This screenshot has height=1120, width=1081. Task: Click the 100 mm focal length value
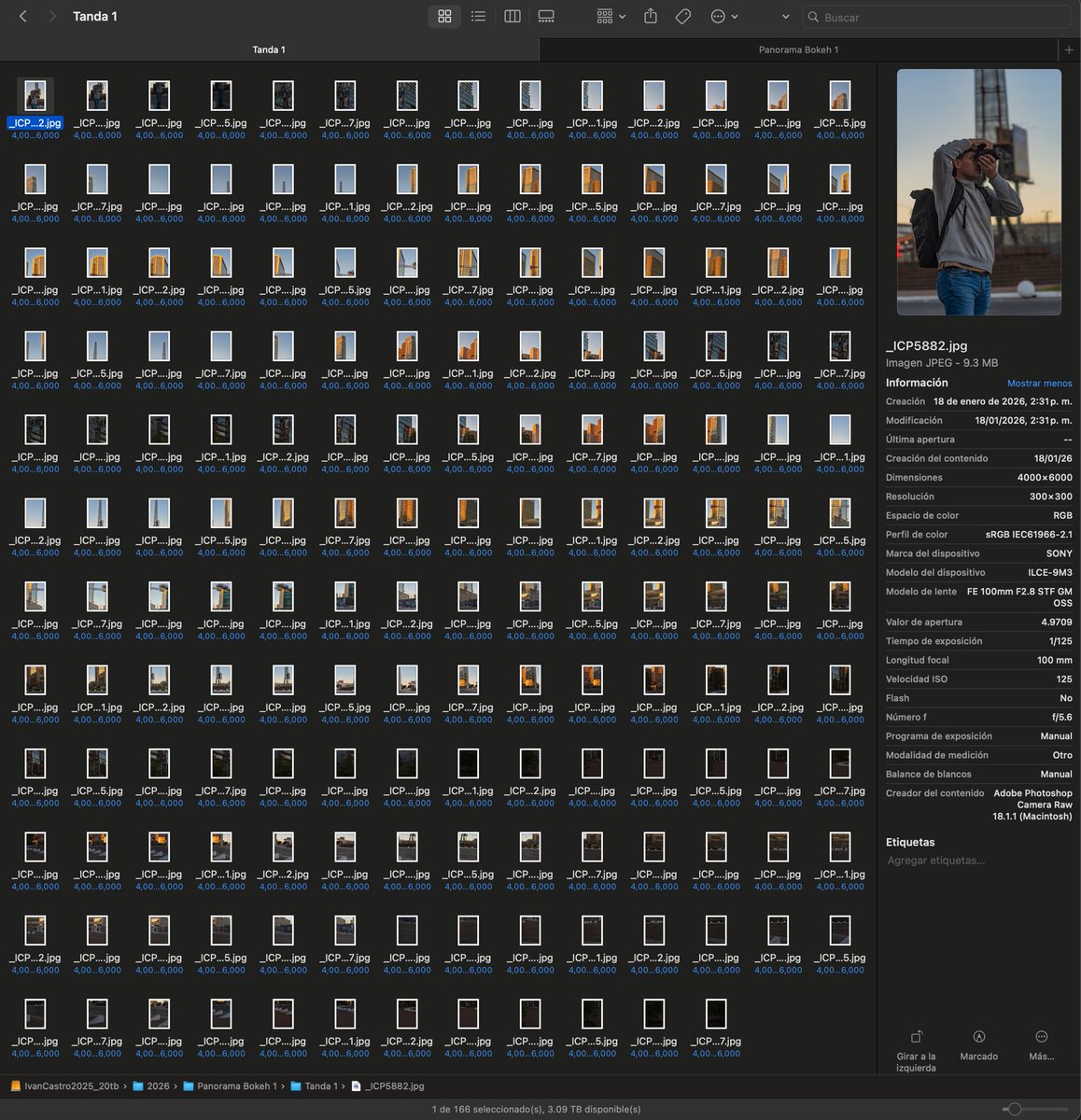point(1055,660)
